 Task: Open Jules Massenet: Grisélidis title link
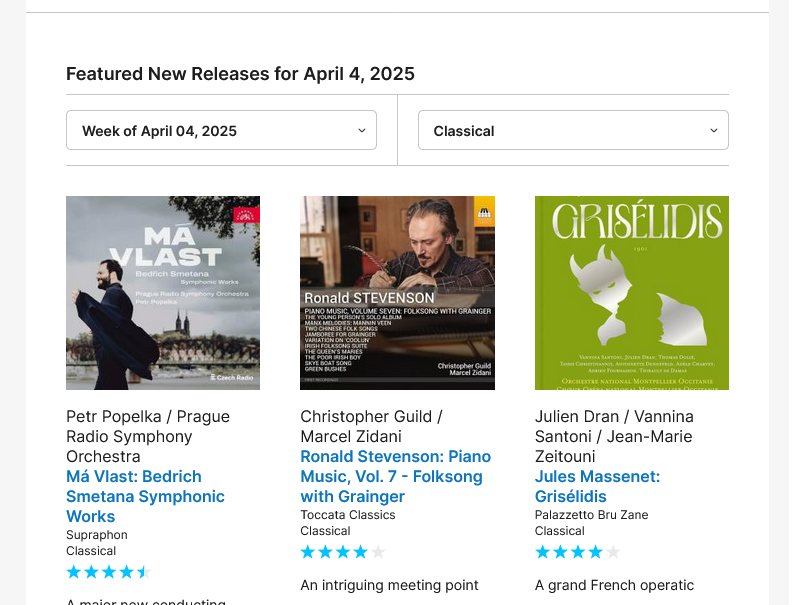click(x=597, y=486)
